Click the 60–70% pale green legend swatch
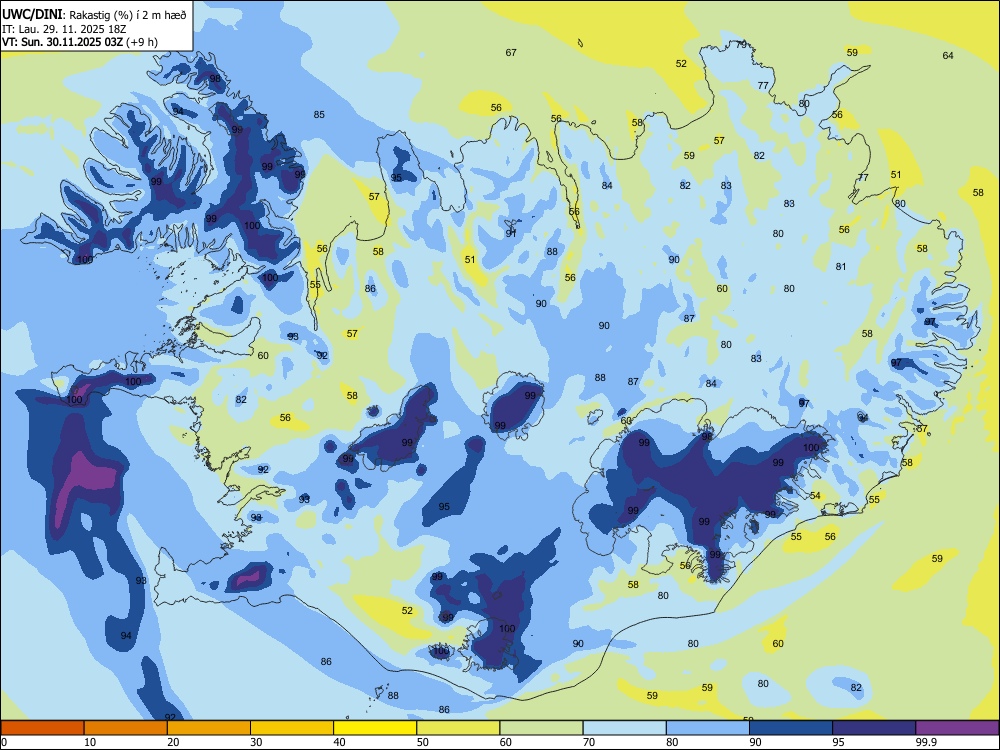The width and height of the screenshot is (1000, 750). click(541, 728)
